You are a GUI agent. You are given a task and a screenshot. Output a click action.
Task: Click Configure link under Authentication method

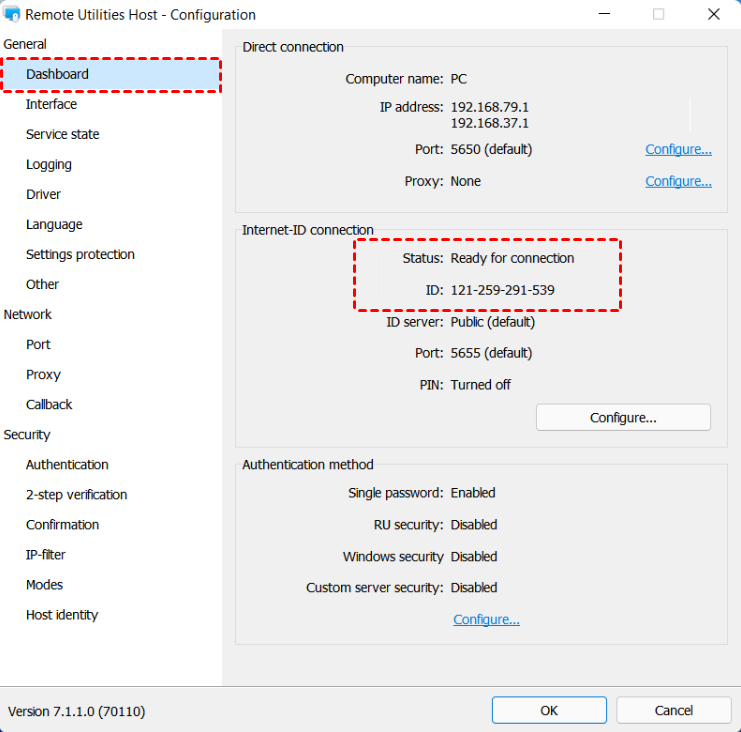coord(486,620)
